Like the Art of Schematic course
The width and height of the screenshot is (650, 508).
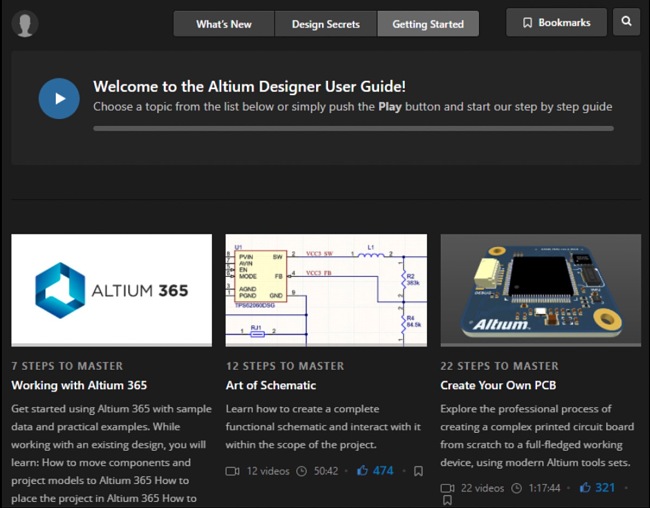362,471
